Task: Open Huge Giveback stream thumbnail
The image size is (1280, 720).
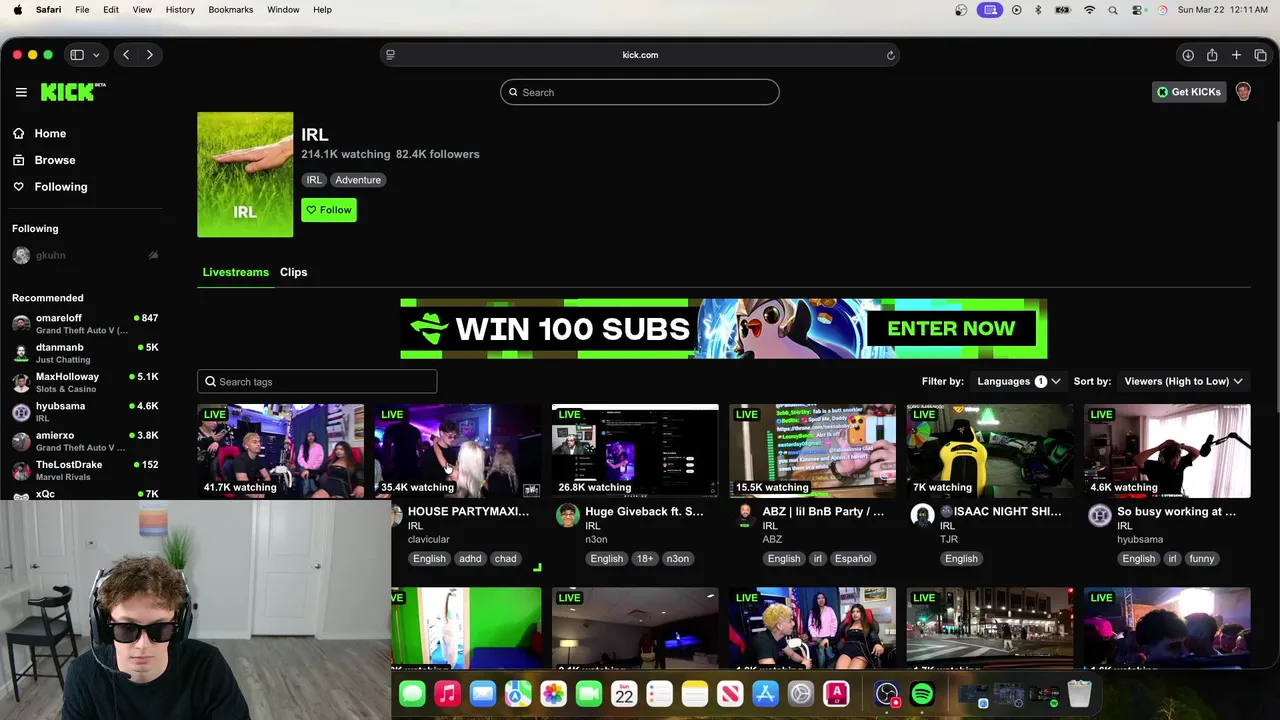Action: click(635, 451)
